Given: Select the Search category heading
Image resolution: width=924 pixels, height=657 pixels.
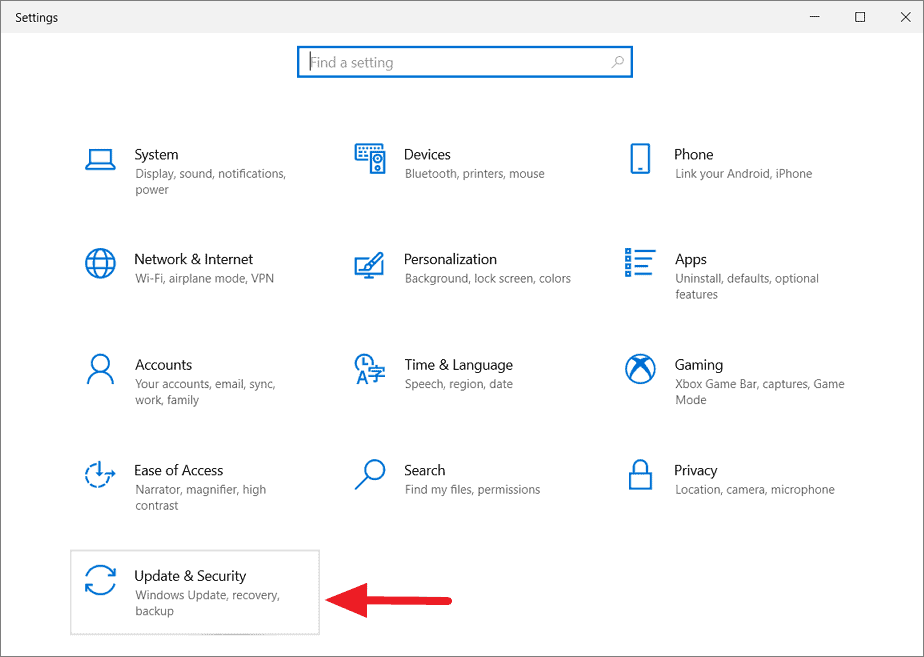Looking at the screenshot, I should click(x=424, y=470).
